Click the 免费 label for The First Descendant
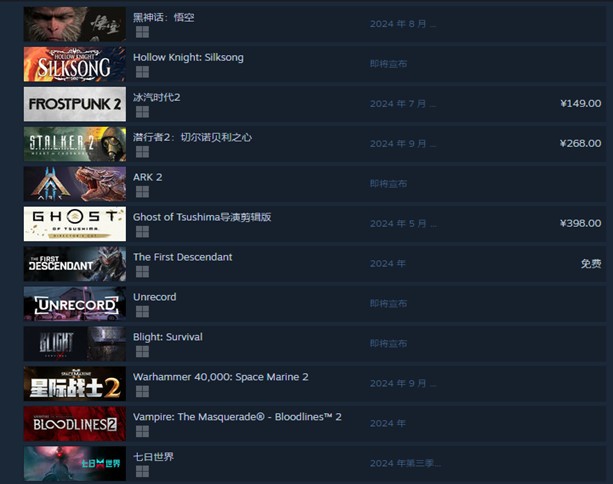This screenshot has width=613, height=484. (591, 264)
